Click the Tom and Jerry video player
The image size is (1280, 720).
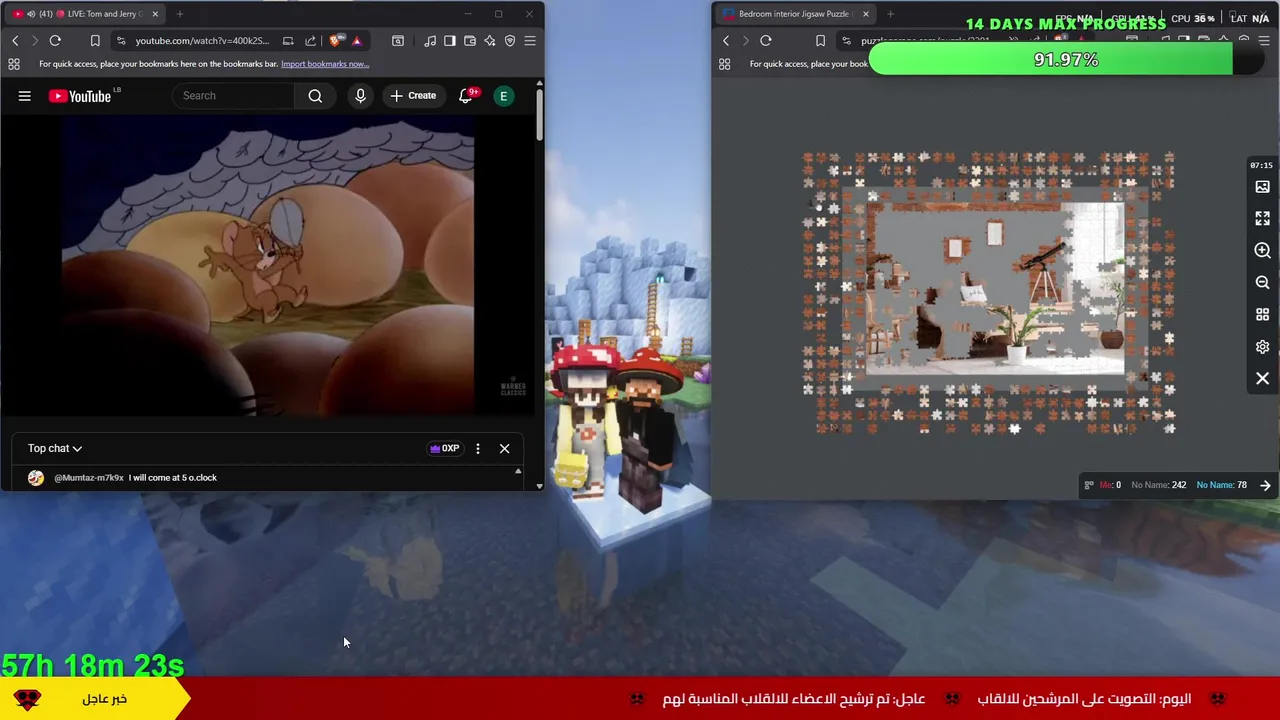(268, 267)
